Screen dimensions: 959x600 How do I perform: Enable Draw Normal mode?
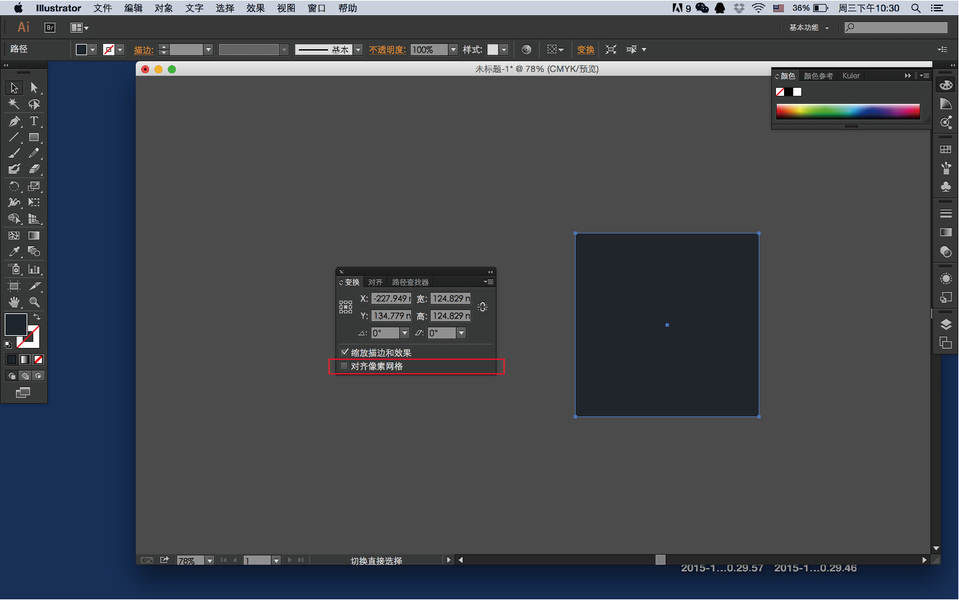[12, 376]
